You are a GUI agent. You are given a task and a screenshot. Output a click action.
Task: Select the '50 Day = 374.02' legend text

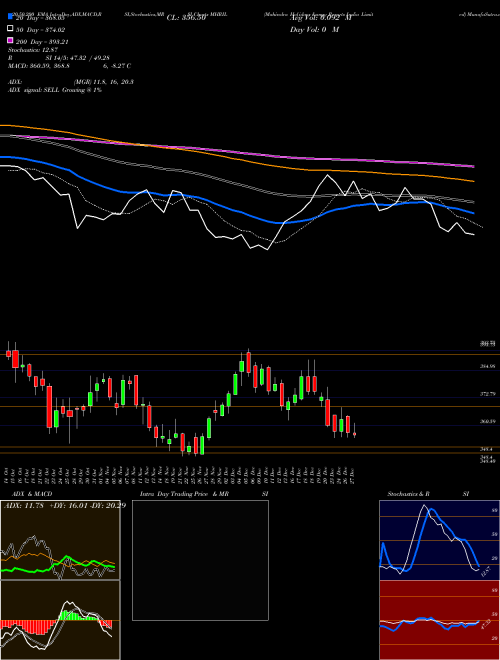click(41, 30)
